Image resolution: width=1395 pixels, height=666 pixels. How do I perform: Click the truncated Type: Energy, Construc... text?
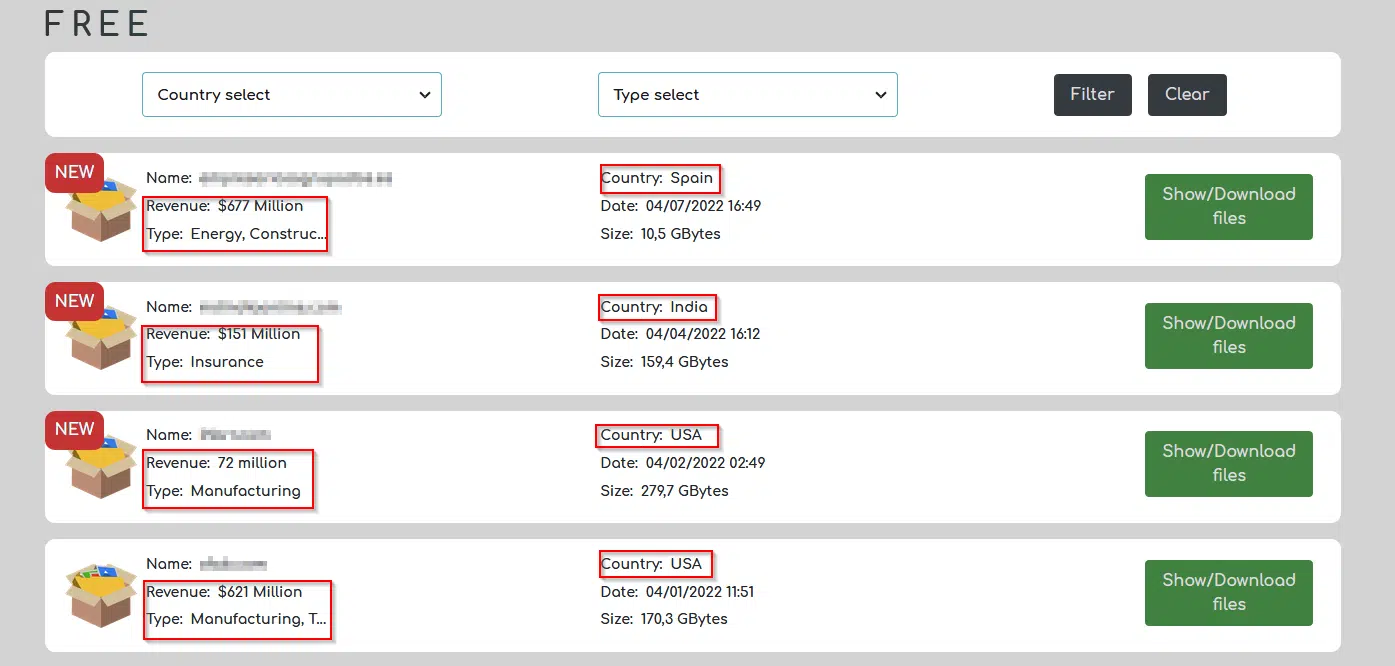pos(236,234)
